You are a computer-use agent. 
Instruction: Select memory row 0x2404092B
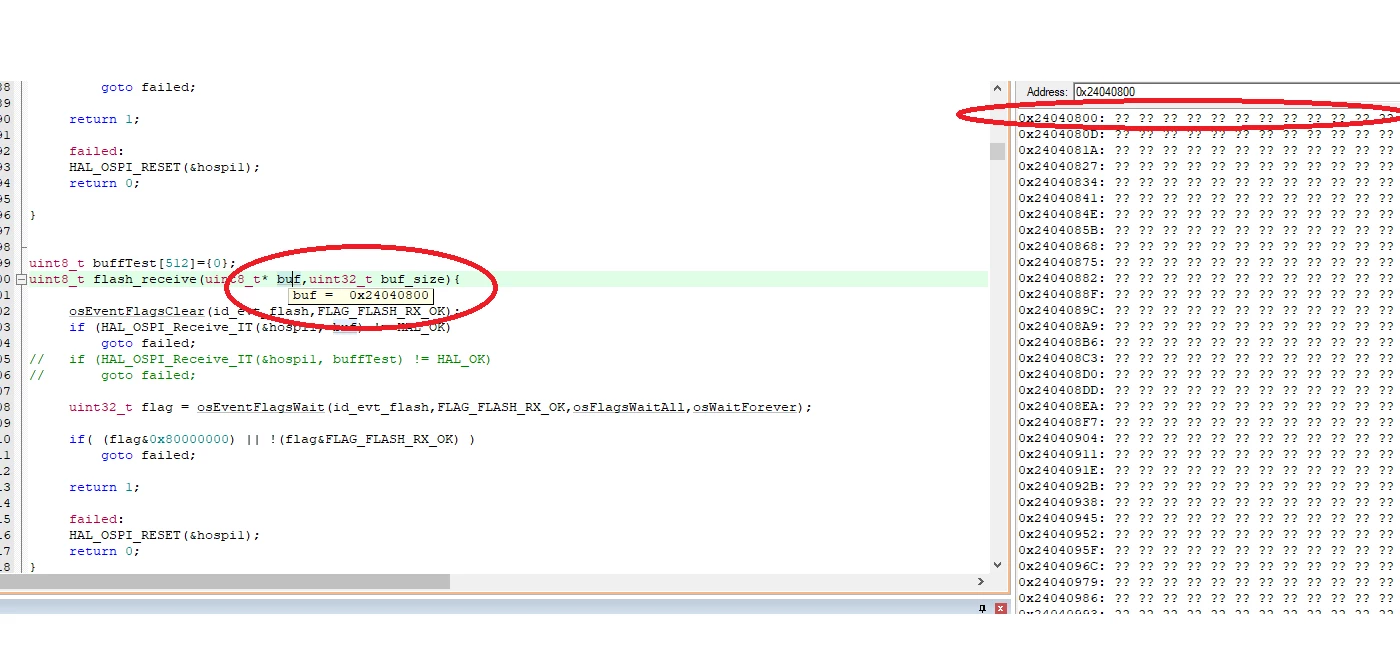tap(1207, 486)
